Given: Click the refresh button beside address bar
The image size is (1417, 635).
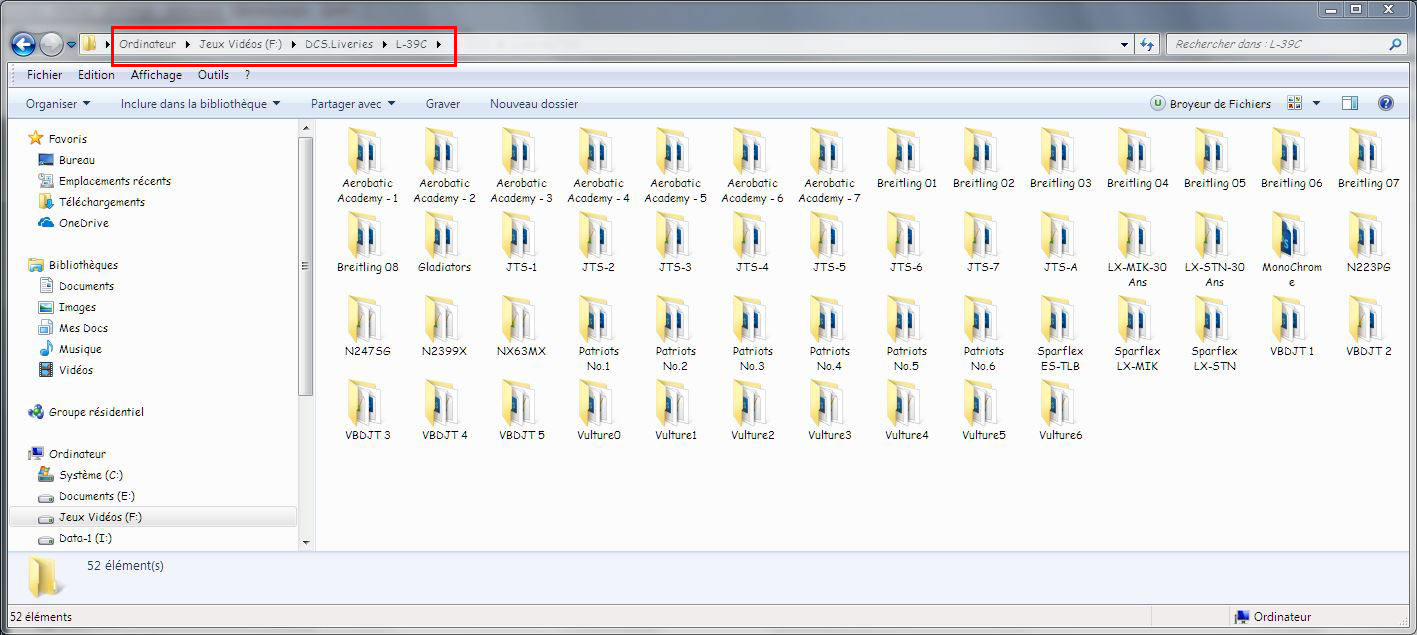Looking at the screenshot, I should pyautogui.click(x=1147, y=44).
